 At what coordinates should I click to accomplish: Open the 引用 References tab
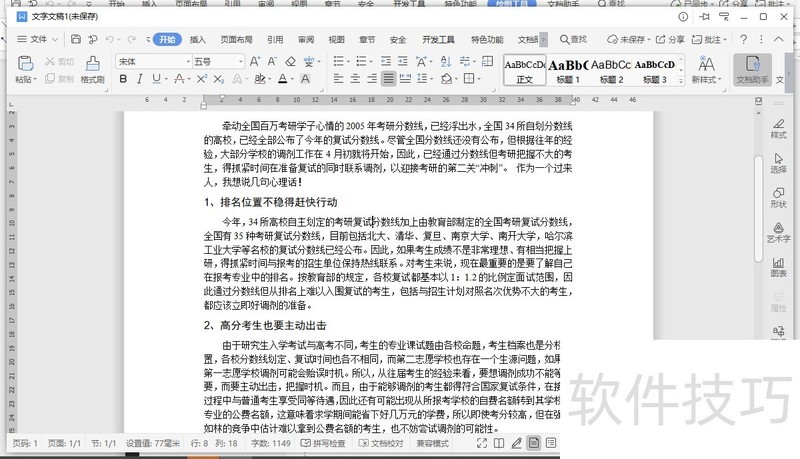click(275, 39)
